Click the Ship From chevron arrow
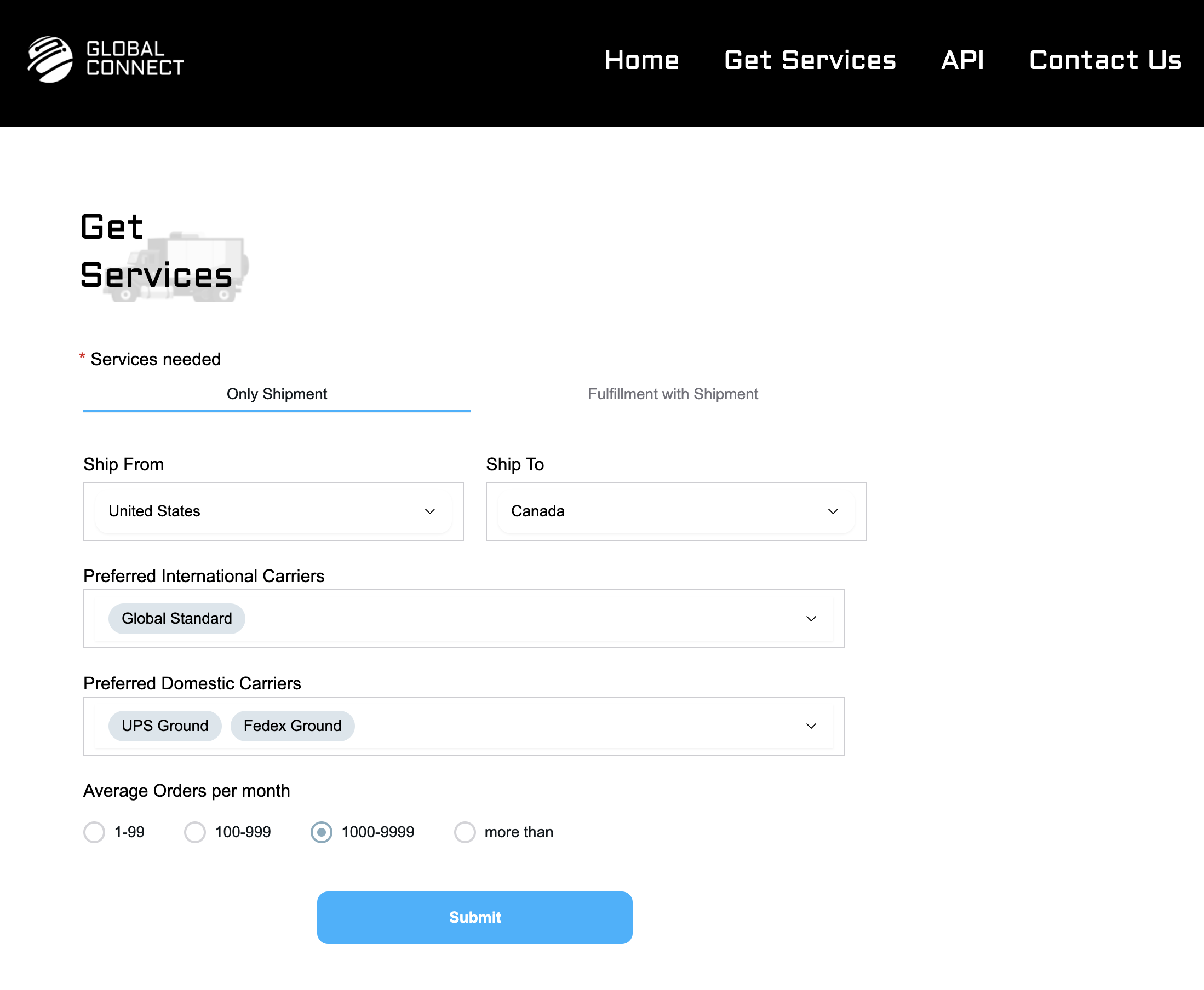 430,511
